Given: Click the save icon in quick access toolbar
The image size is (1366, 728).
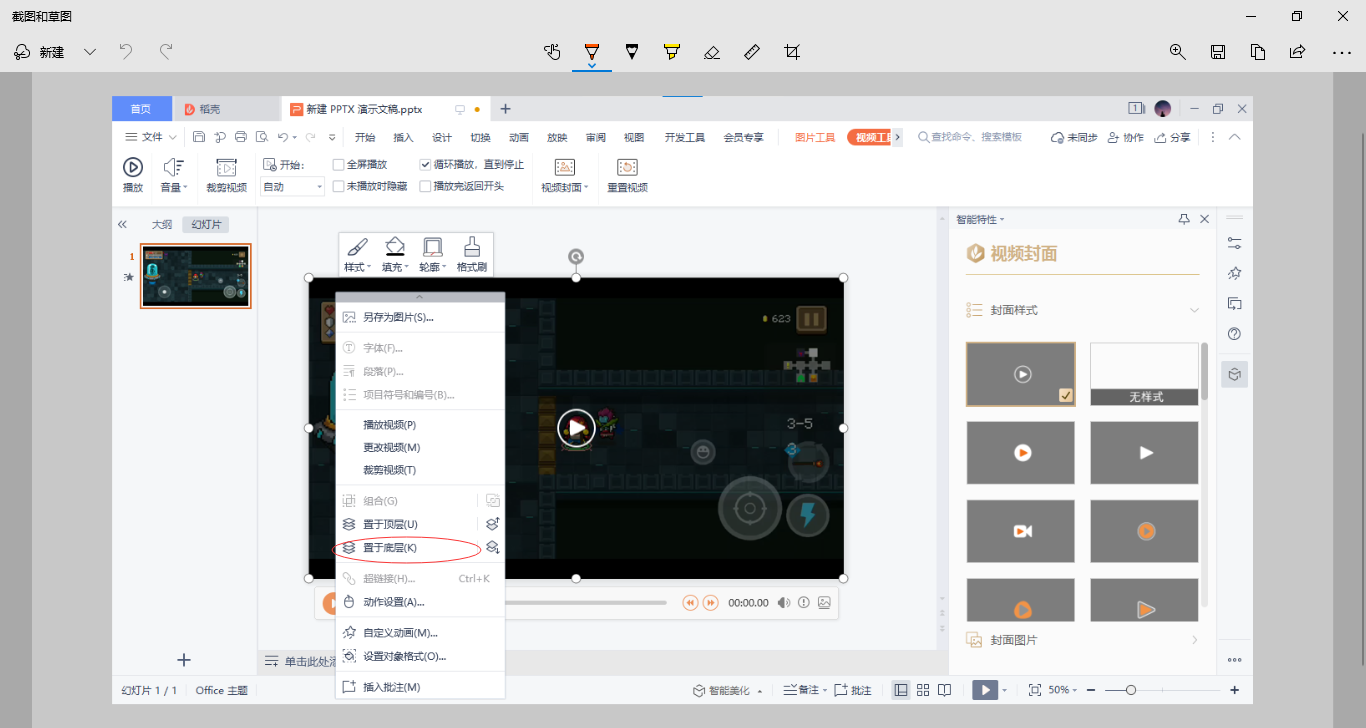Looking at the screenshot, I should tap(199, 137).
